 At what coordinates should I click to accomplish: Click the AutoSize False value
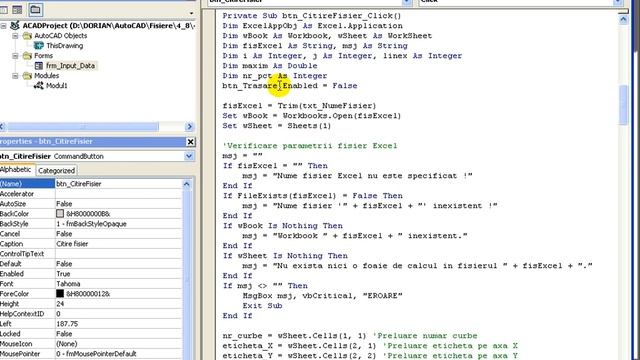[x=64, y=204]
